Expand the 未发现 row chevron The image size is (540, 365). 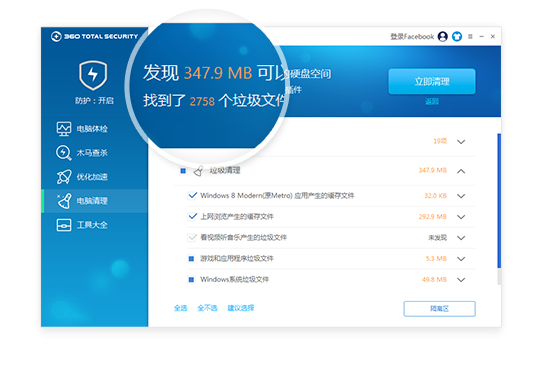pyautogui.click(x=461, y=238)
